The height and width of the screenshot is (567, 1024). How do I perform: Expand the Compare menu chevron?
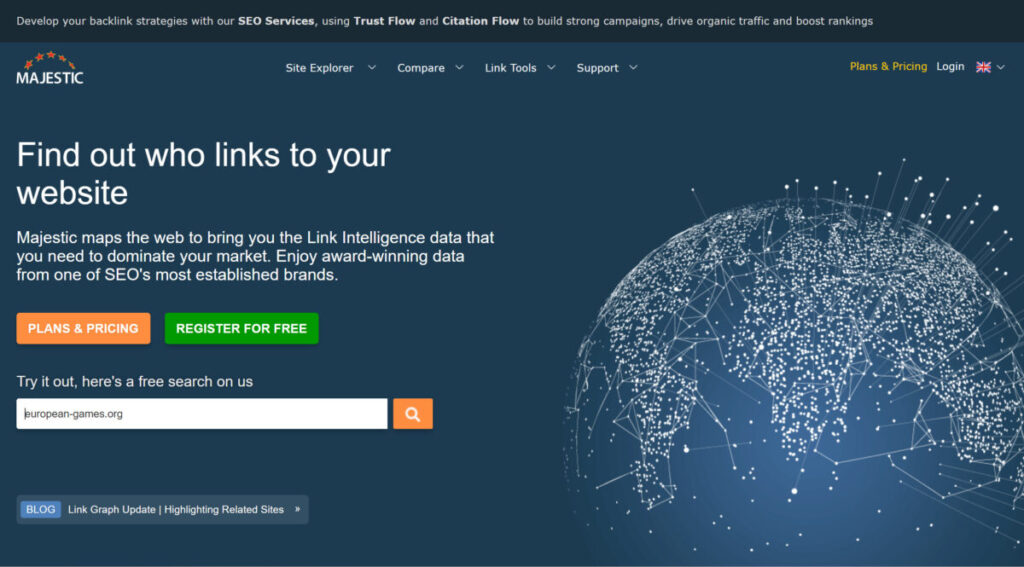(x=459, y=67)
